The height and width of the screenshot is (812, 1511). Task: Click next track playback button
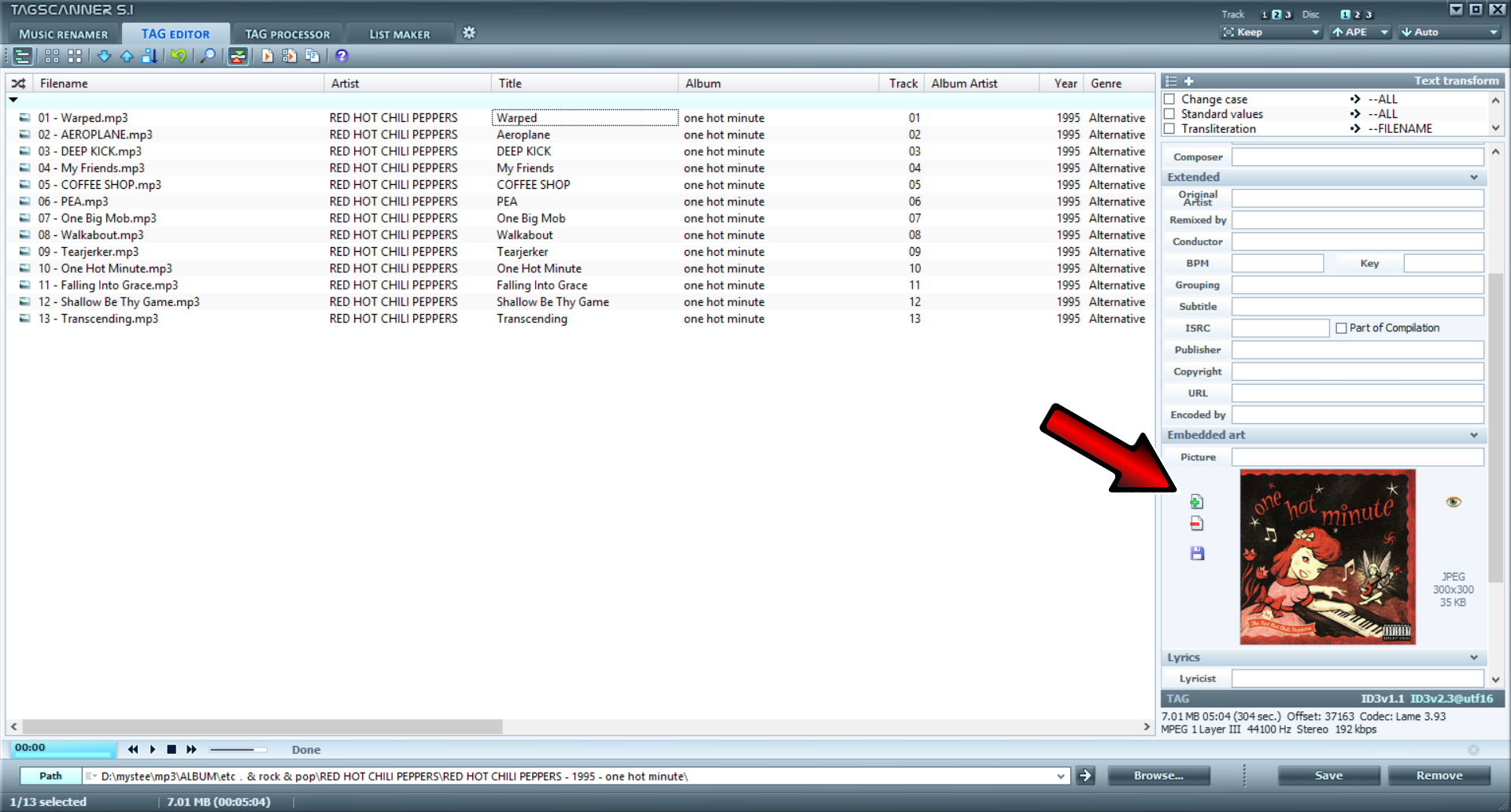(191, 750)
